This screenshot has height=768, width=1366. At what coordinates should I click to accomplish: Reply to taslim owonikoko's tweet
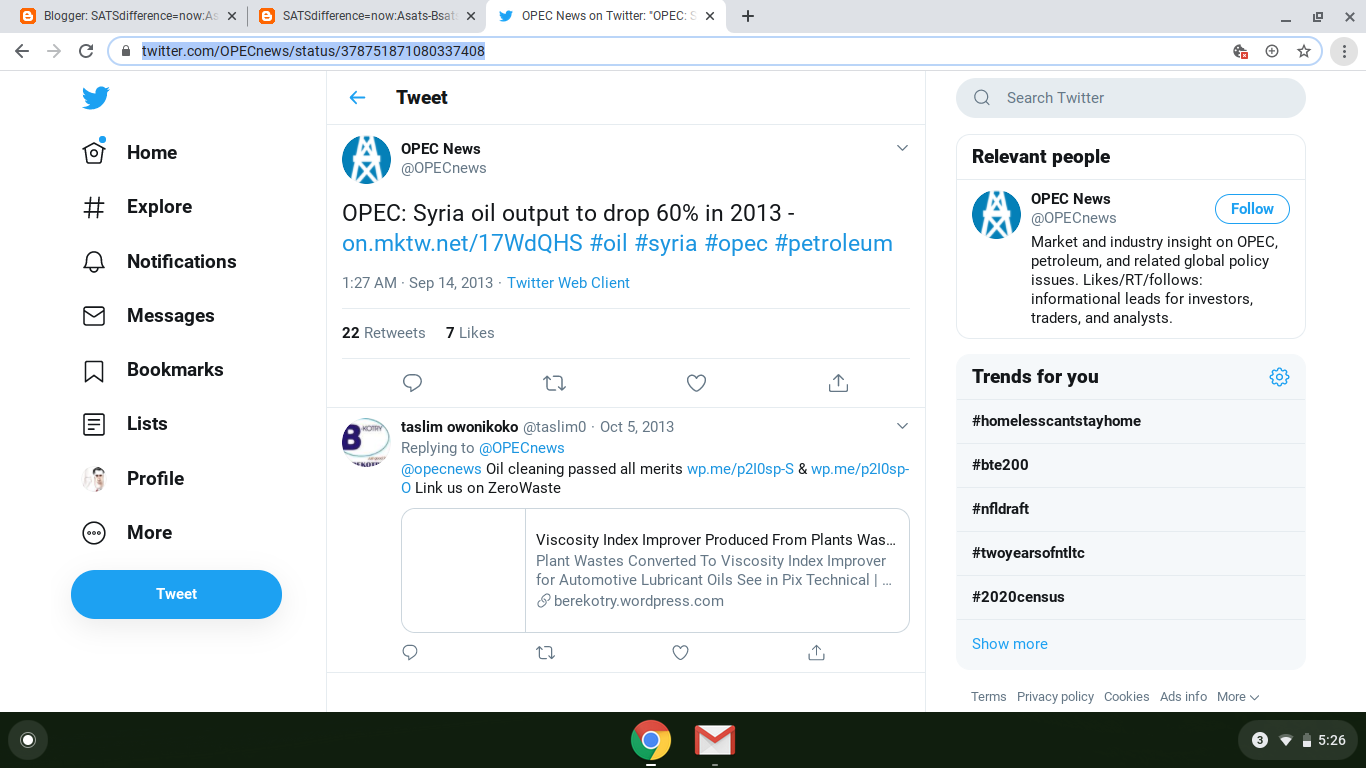[x=410, y=653]
